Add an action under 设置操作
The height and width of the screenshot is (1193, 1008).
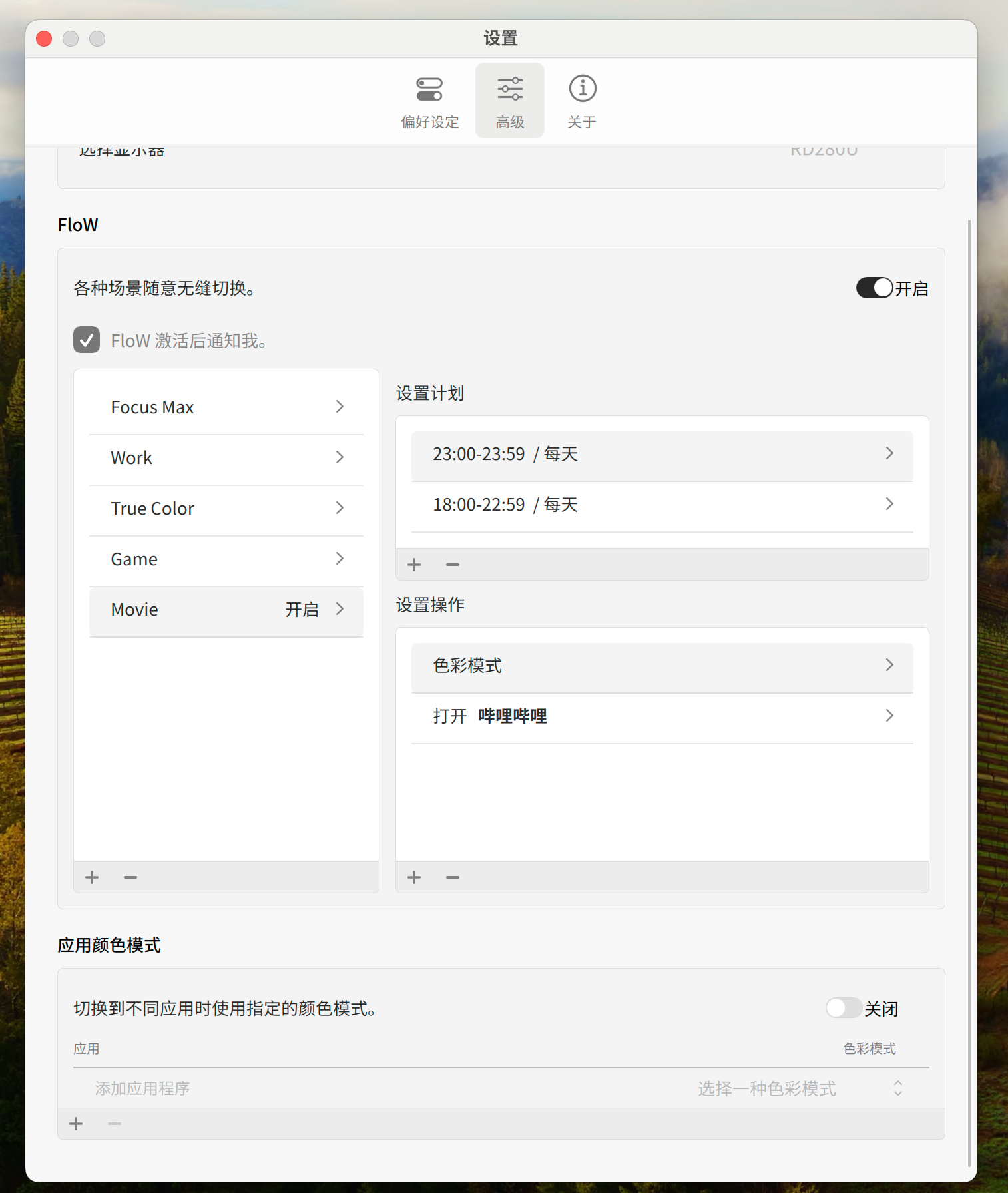[x=414, y=877]
